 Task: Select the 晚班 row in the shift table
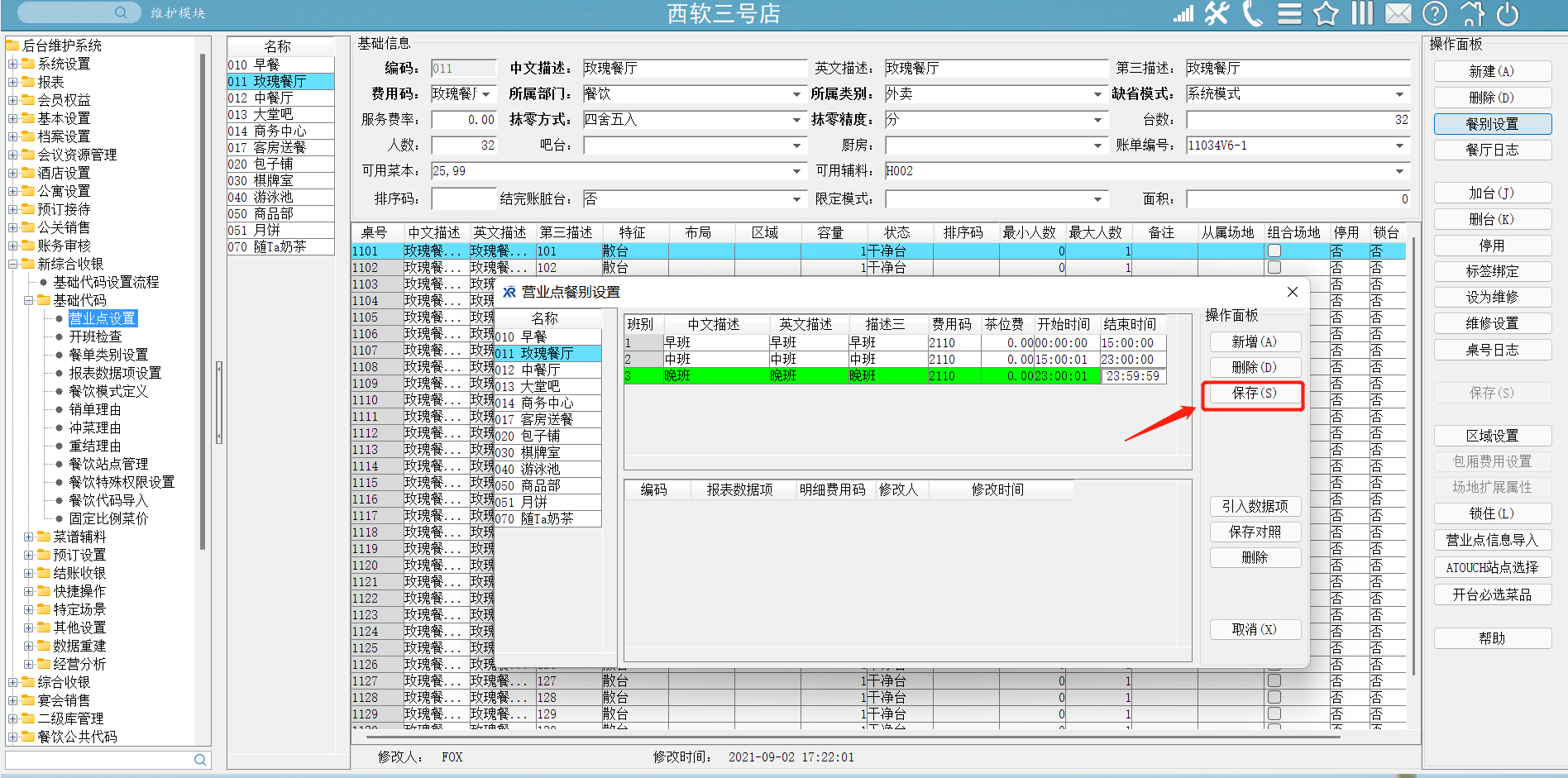coord(894,376)
